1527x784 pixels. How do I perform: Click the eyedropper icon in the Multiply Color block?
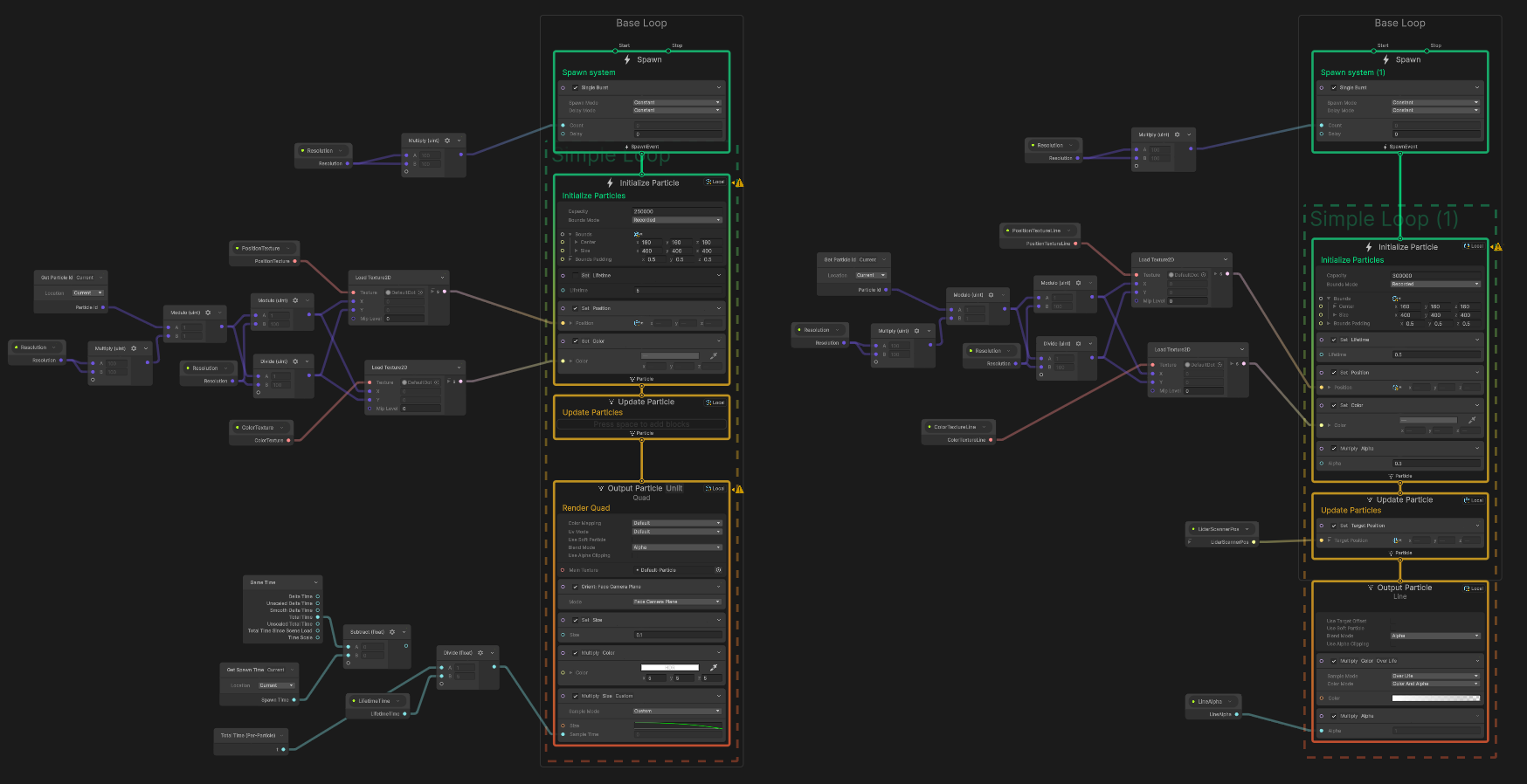[x=714, y=668]
